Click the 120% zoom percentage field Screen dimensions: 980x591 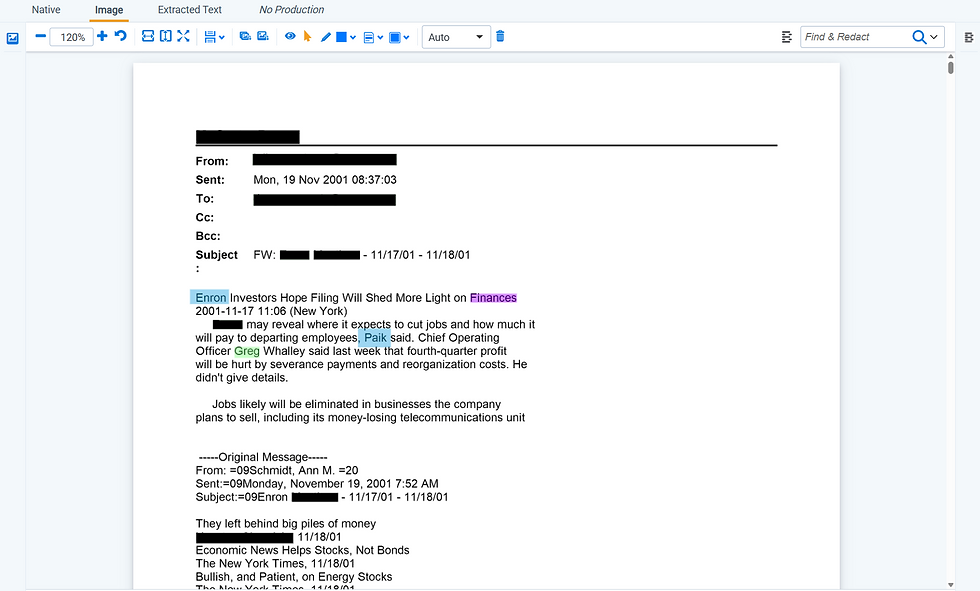[72, 37]
